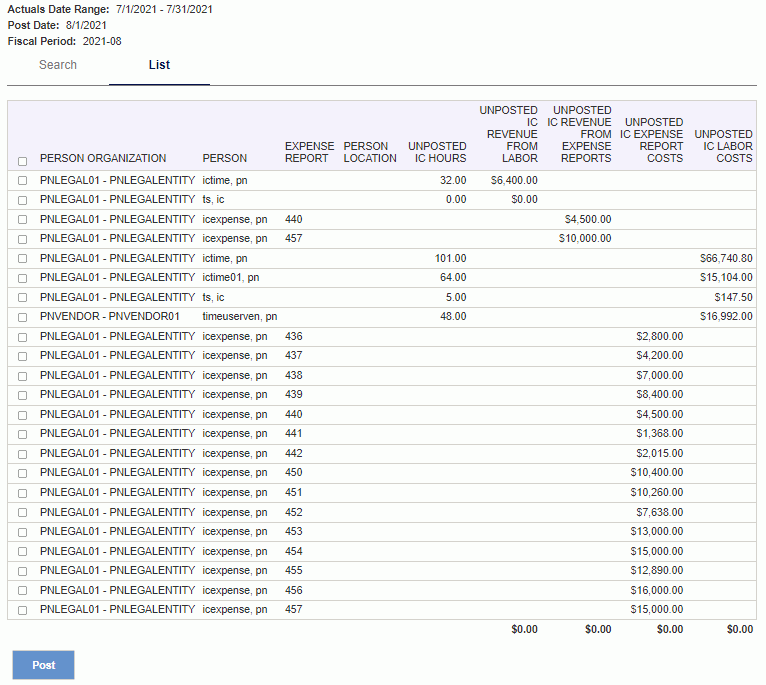
Task: Check the ictime01, pn row
Action: (22, 278)
